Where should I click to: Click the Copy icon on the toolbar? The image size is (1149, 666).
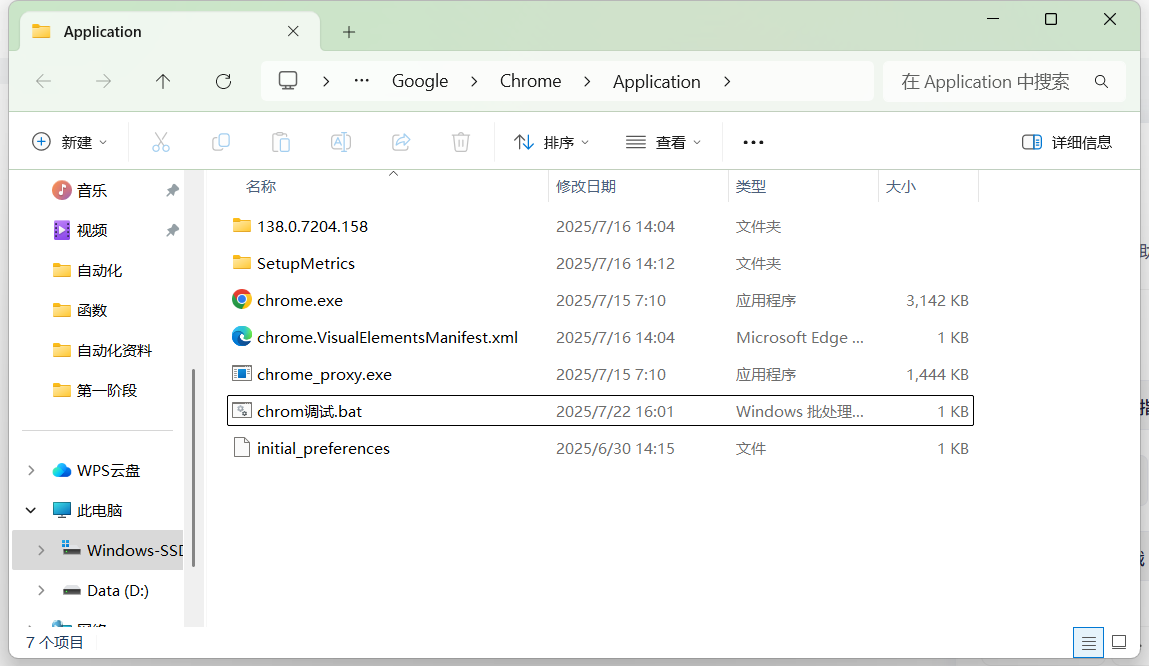tap(221, 141)
